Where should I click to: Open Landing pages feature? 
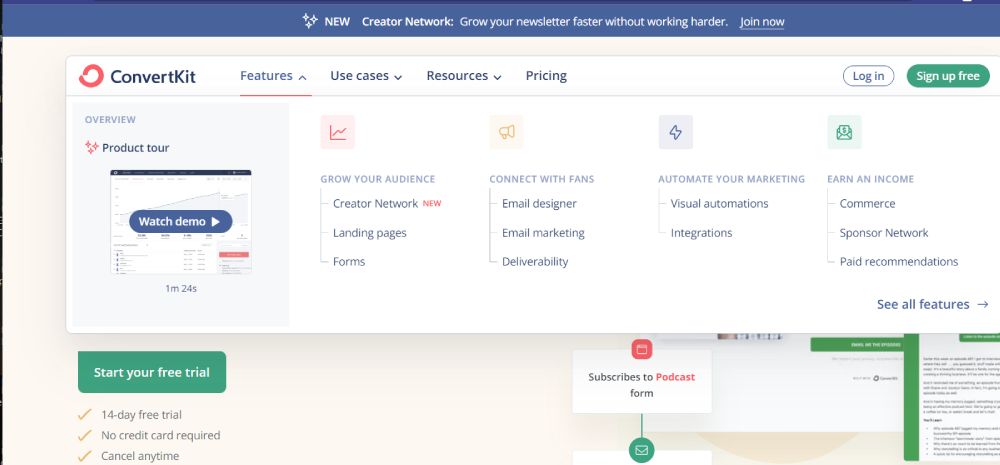pos(369,233)
